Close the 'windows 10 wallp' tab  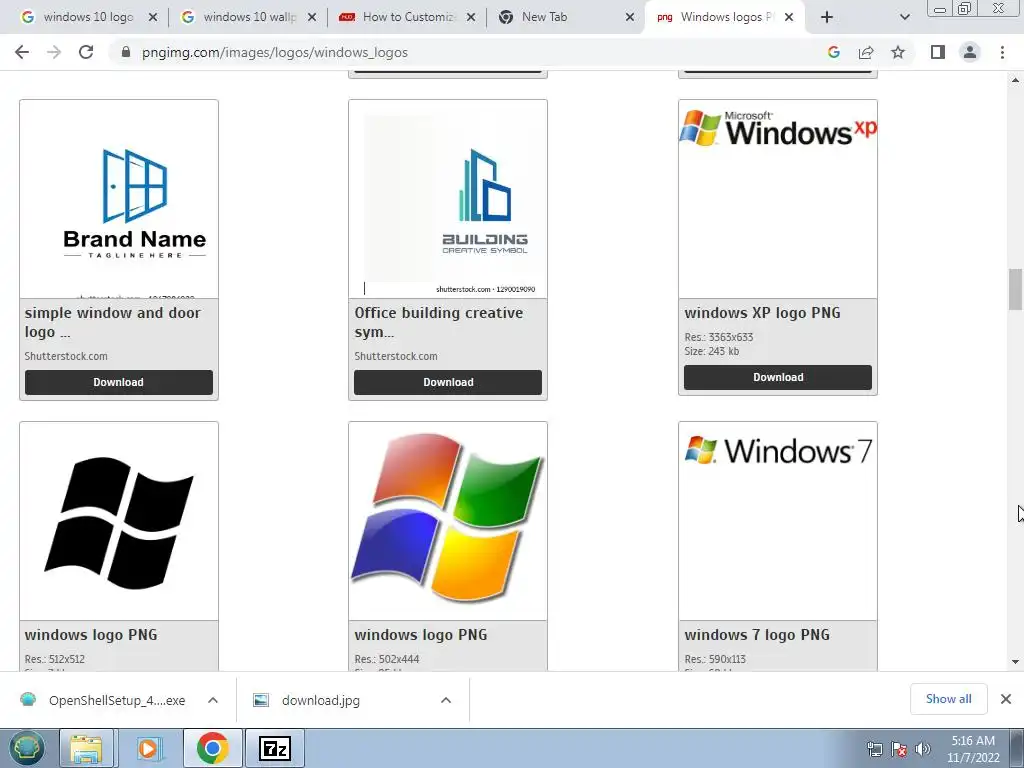tap(312, 18)
